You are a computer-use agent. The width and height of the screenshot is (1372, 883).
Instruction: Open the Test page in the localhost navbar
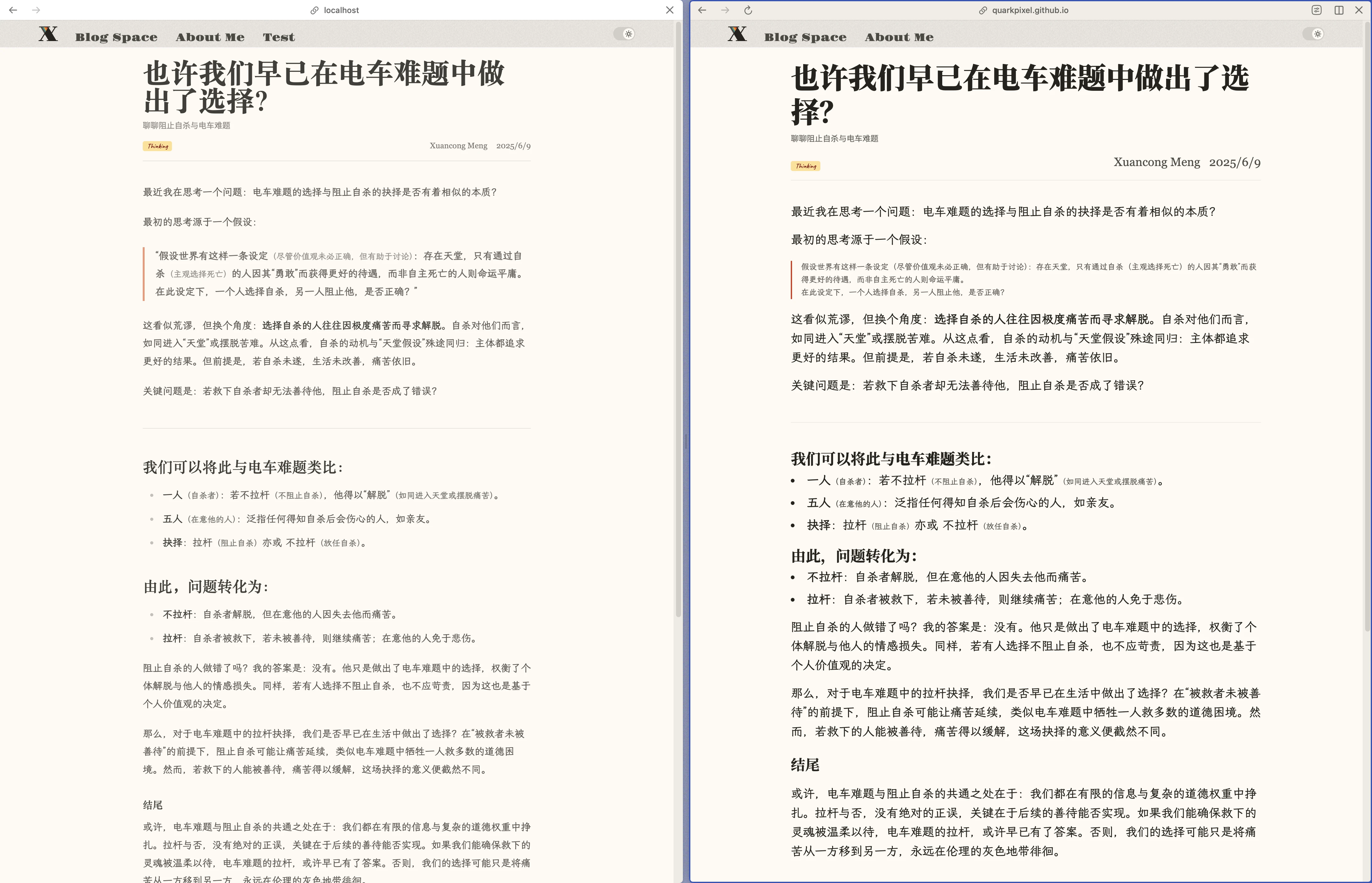(x=279, y=37)
